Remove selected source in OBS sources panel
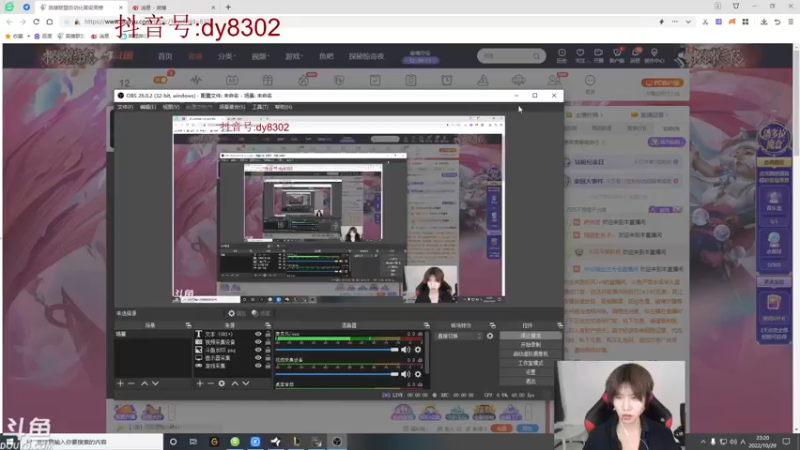 211,383
